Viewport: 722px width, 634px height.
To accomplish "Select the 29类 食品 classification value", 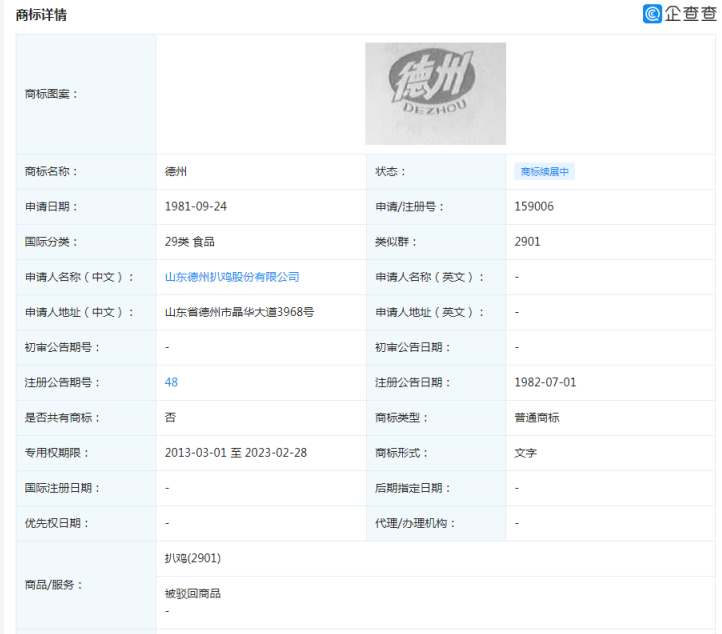I will [190, 242].
